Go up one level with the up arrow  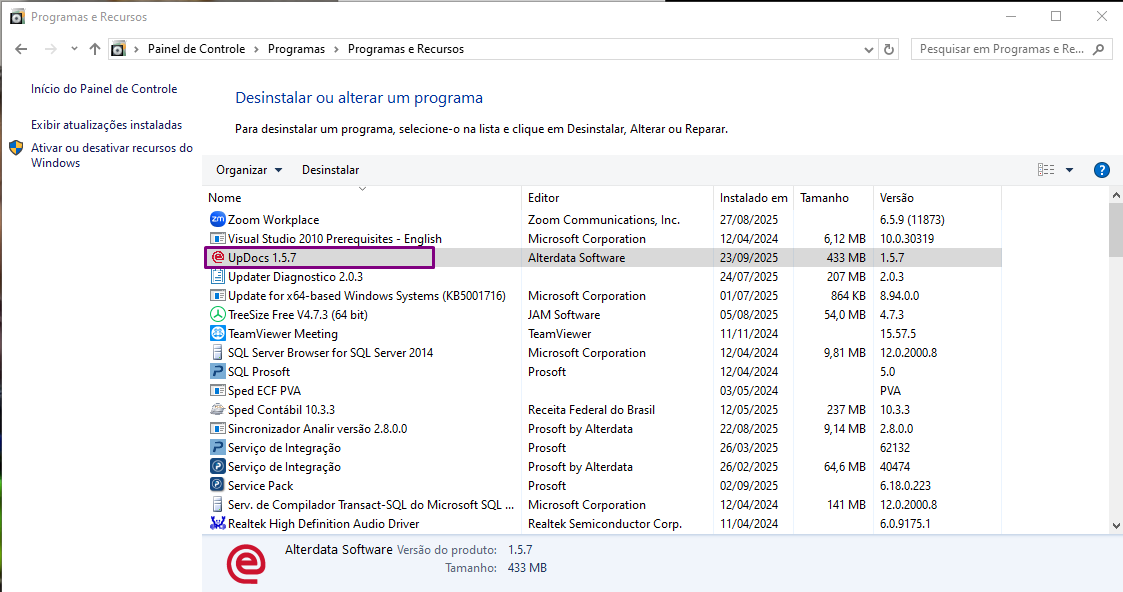pyautogui.click(x=95, y=49)
